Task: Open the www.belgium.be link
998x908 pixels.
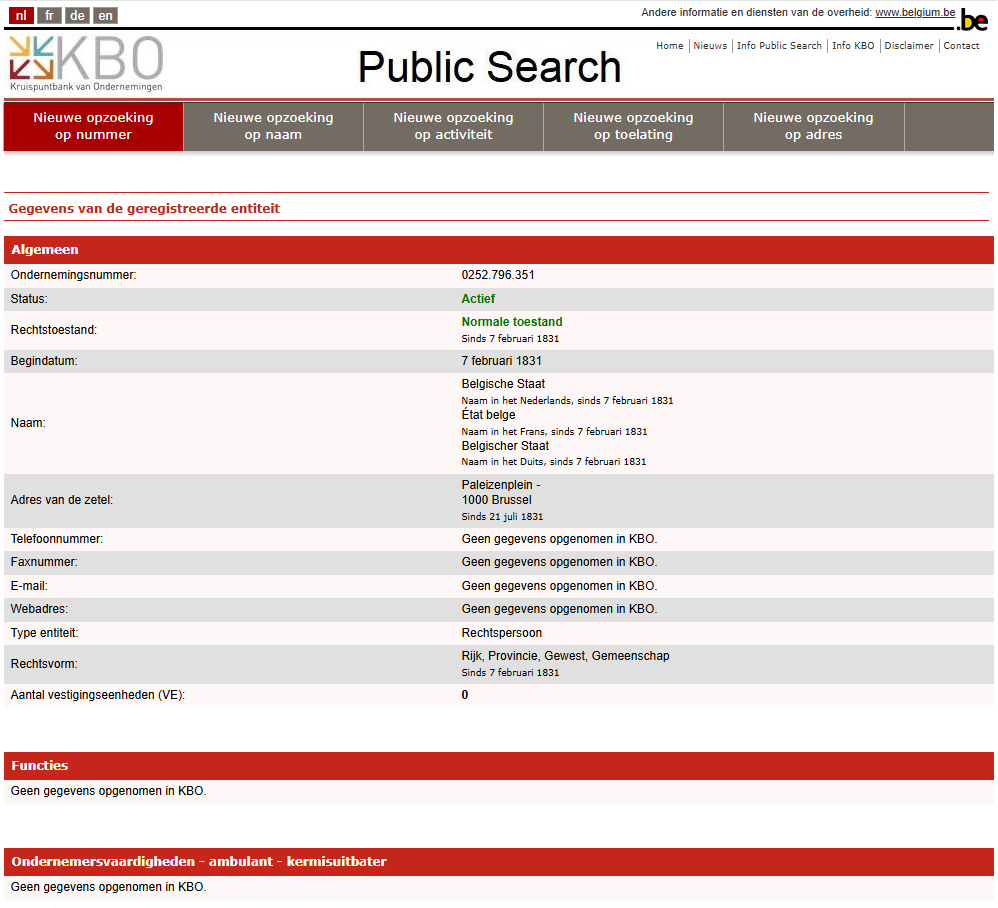Action: click(914, 12)
